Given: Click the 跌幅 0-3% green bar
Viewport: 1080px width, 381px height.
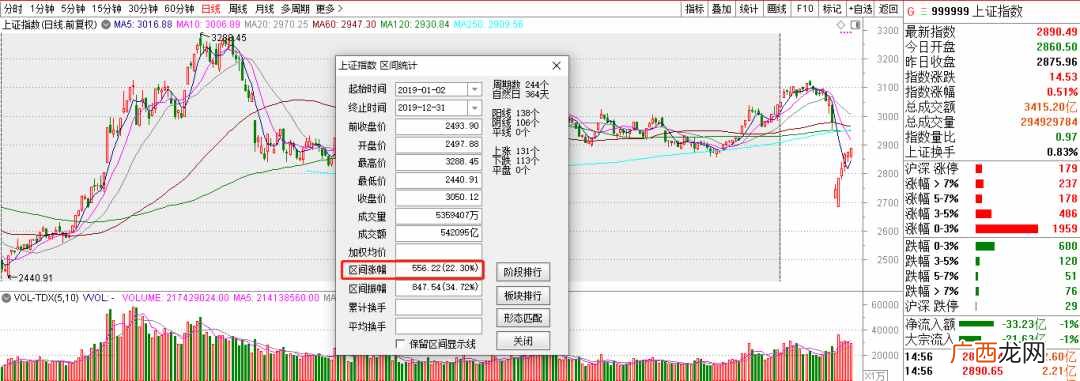Looking at the screenshot, I should [985, 246].
